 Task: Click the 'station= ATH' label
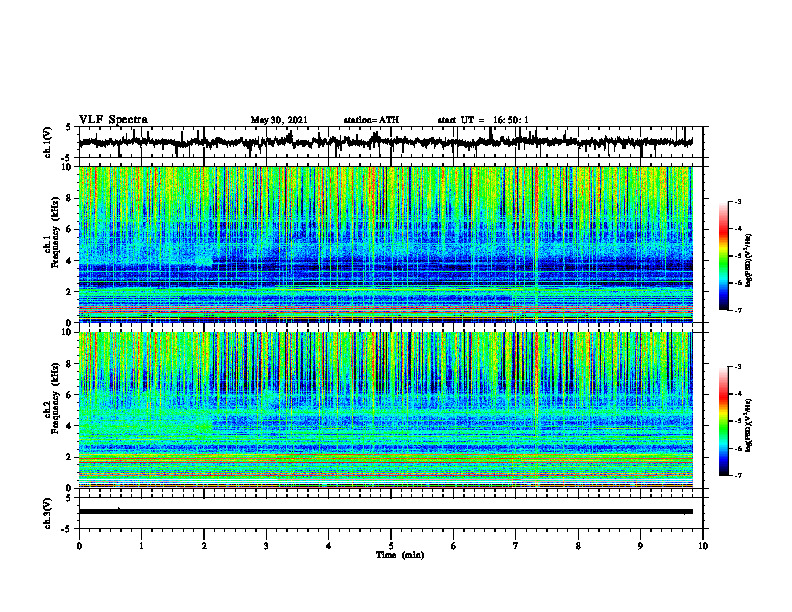click(371, 120)
